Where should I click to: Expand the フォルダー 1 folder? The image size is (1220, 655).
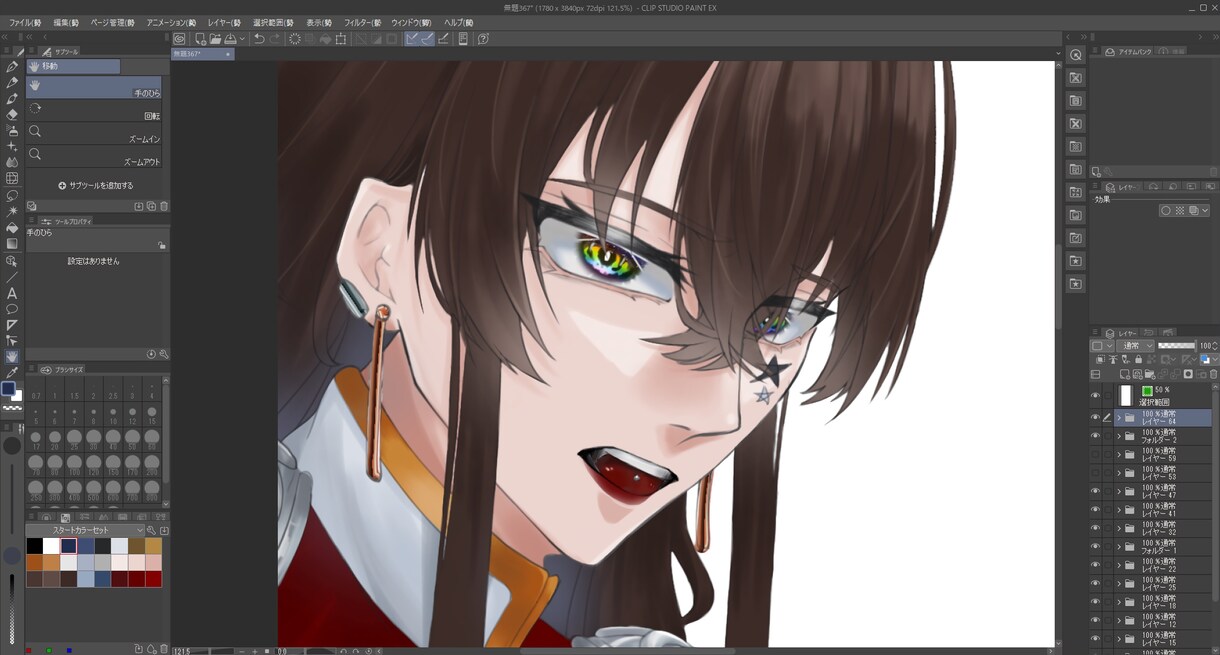coord(1119,547)
